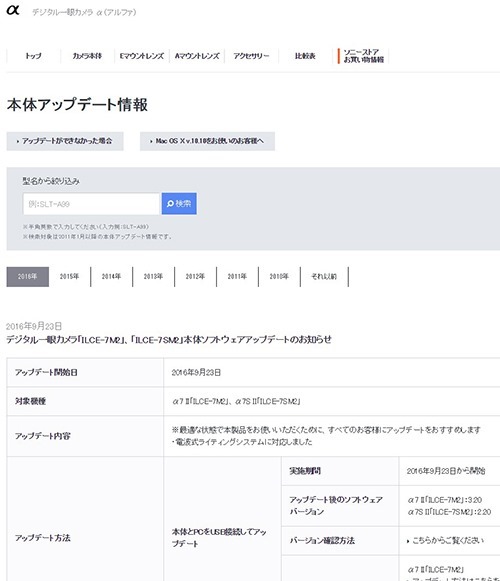The height and width of the screenshot is (581, 500).
Task: Open the Eマウントレンズ navigation item
Action: click(x=142, y=56)
